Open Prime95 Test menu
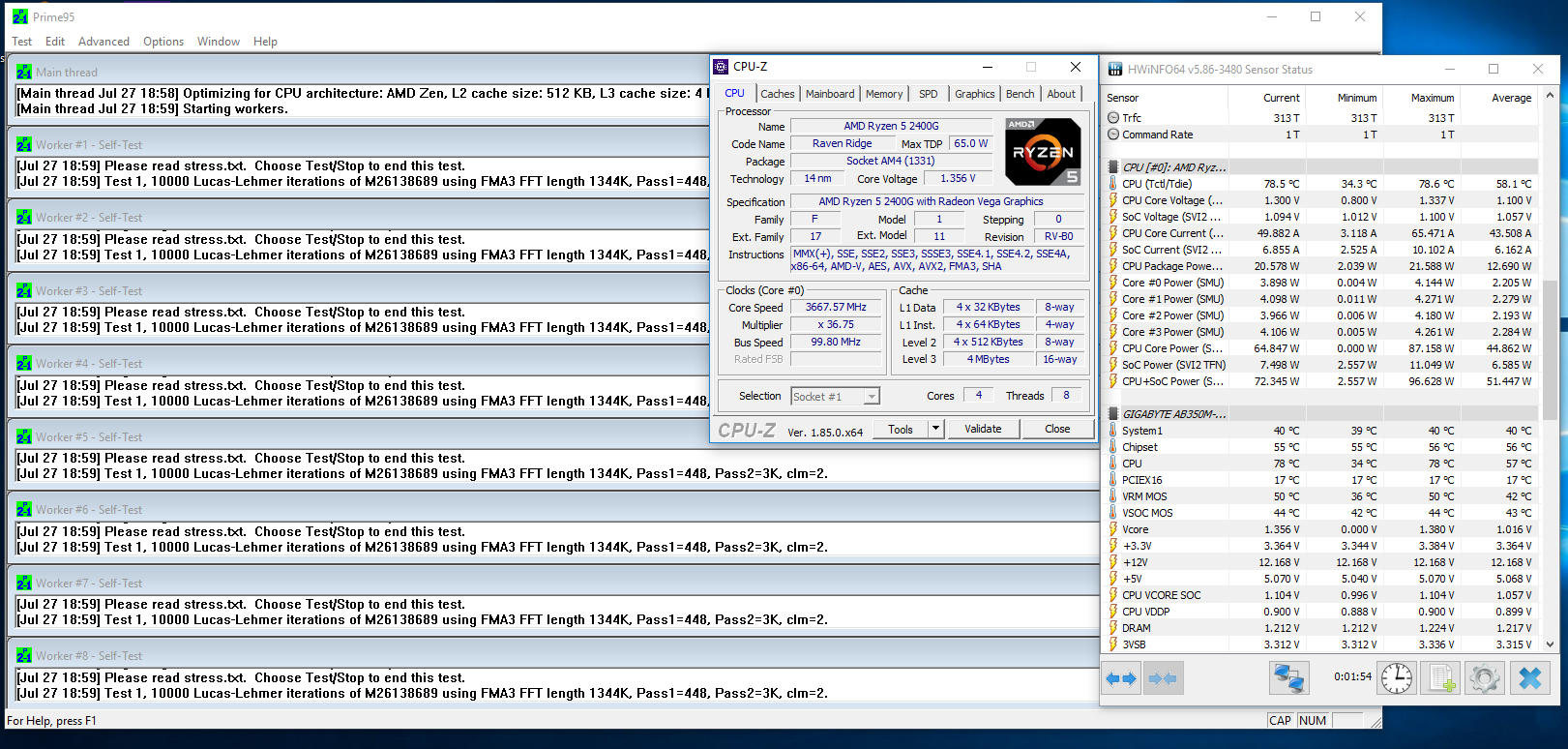Screen dimensions: 1568x749 pyautogui.click(x=21, y=42)
